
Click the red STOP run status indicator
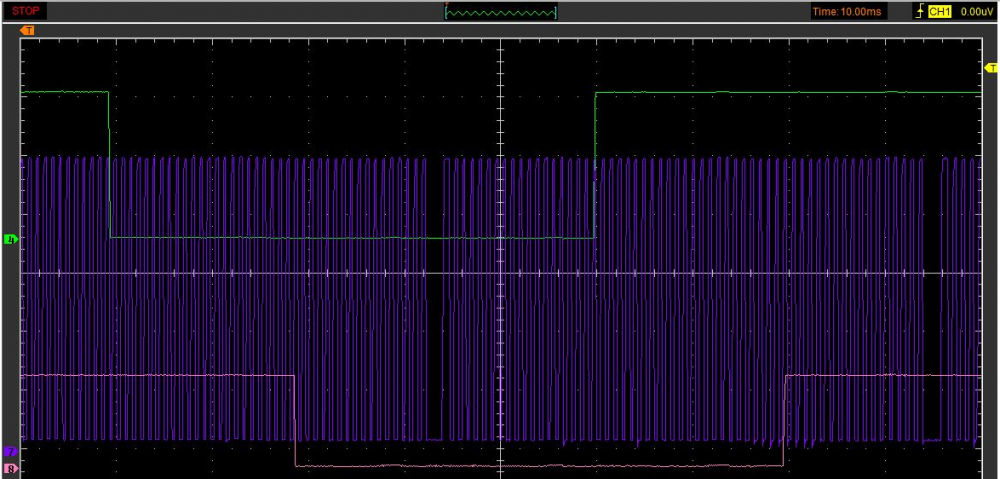point(28,11)
